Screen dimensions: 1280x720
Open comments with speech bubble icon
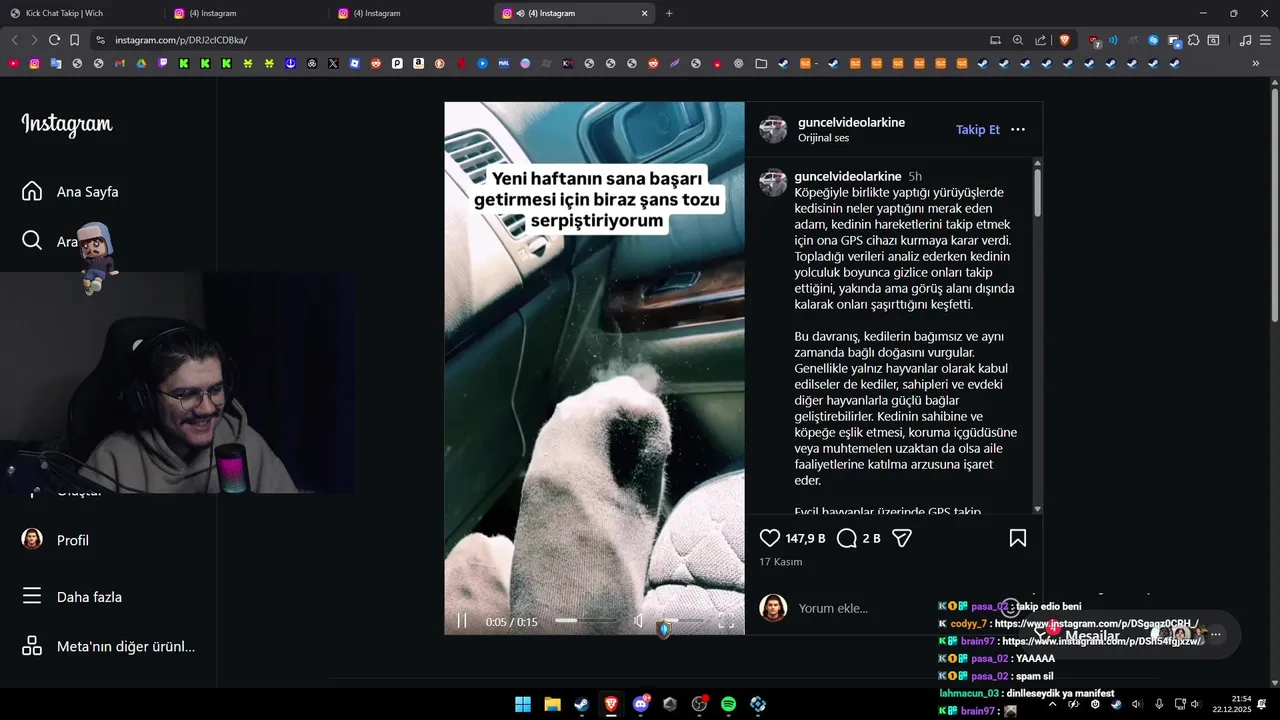pyautogui.click(x=847, y=538)
